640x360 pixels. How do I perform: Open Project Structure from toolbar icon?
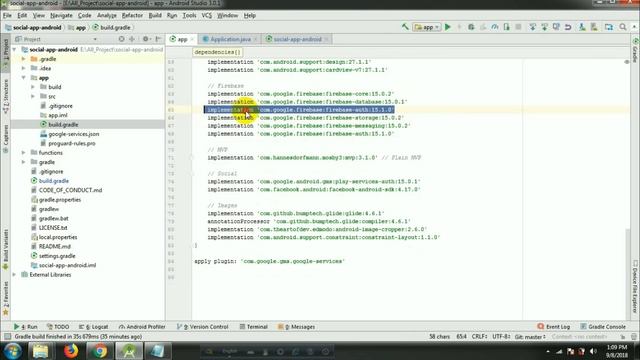point(609,27)
